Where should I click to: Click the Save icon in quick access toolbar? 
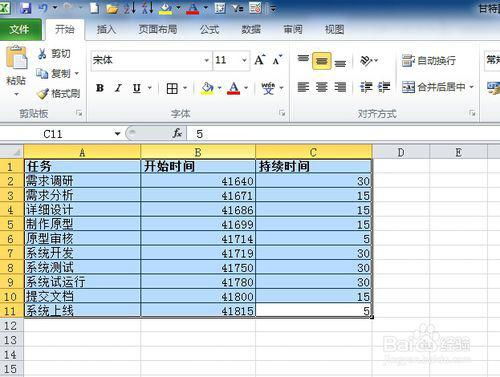tap(25, 8)
